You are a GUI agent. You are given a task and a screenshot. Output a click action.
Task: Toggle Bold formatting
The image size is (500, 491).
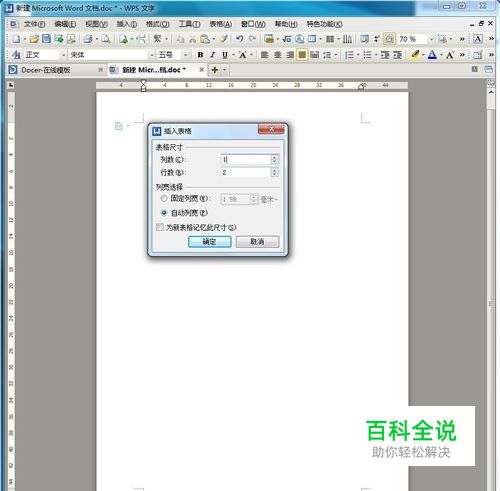(200, 55)
